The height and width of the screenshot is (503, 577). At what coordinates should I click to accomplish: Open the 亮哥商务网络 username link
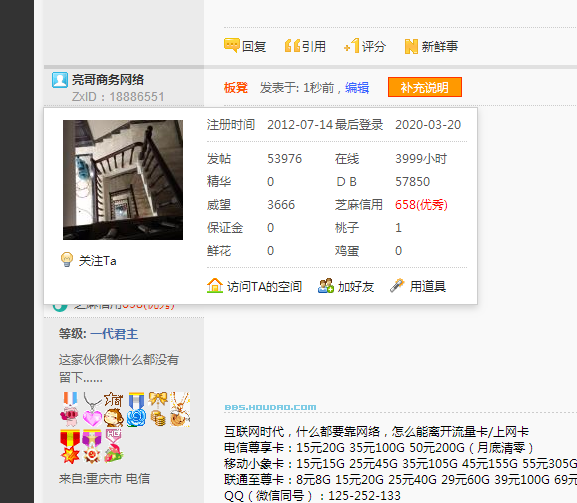tap(108, 79)
